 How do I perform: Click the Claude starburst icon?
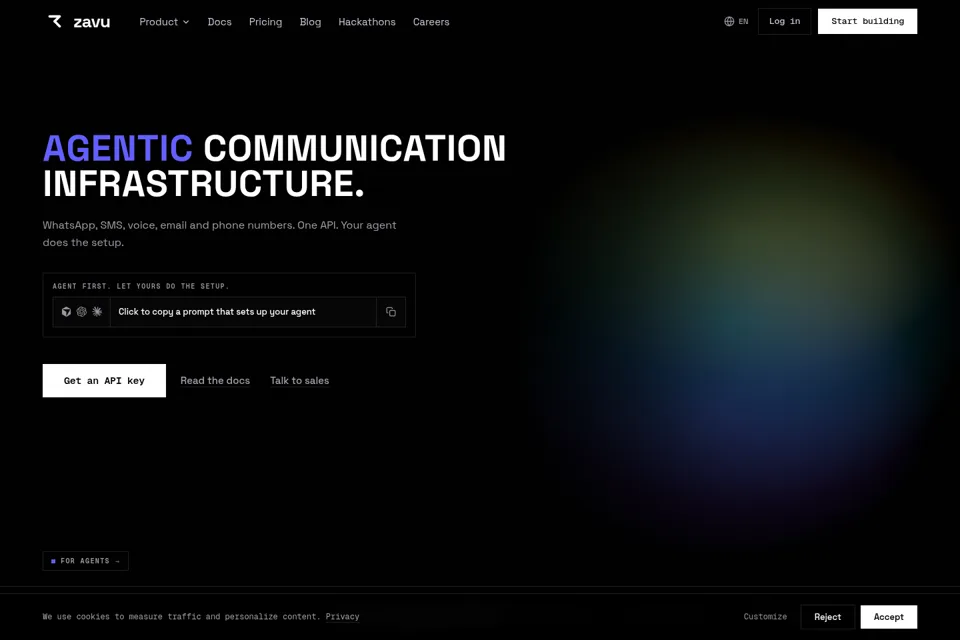(x=97, y=312)
